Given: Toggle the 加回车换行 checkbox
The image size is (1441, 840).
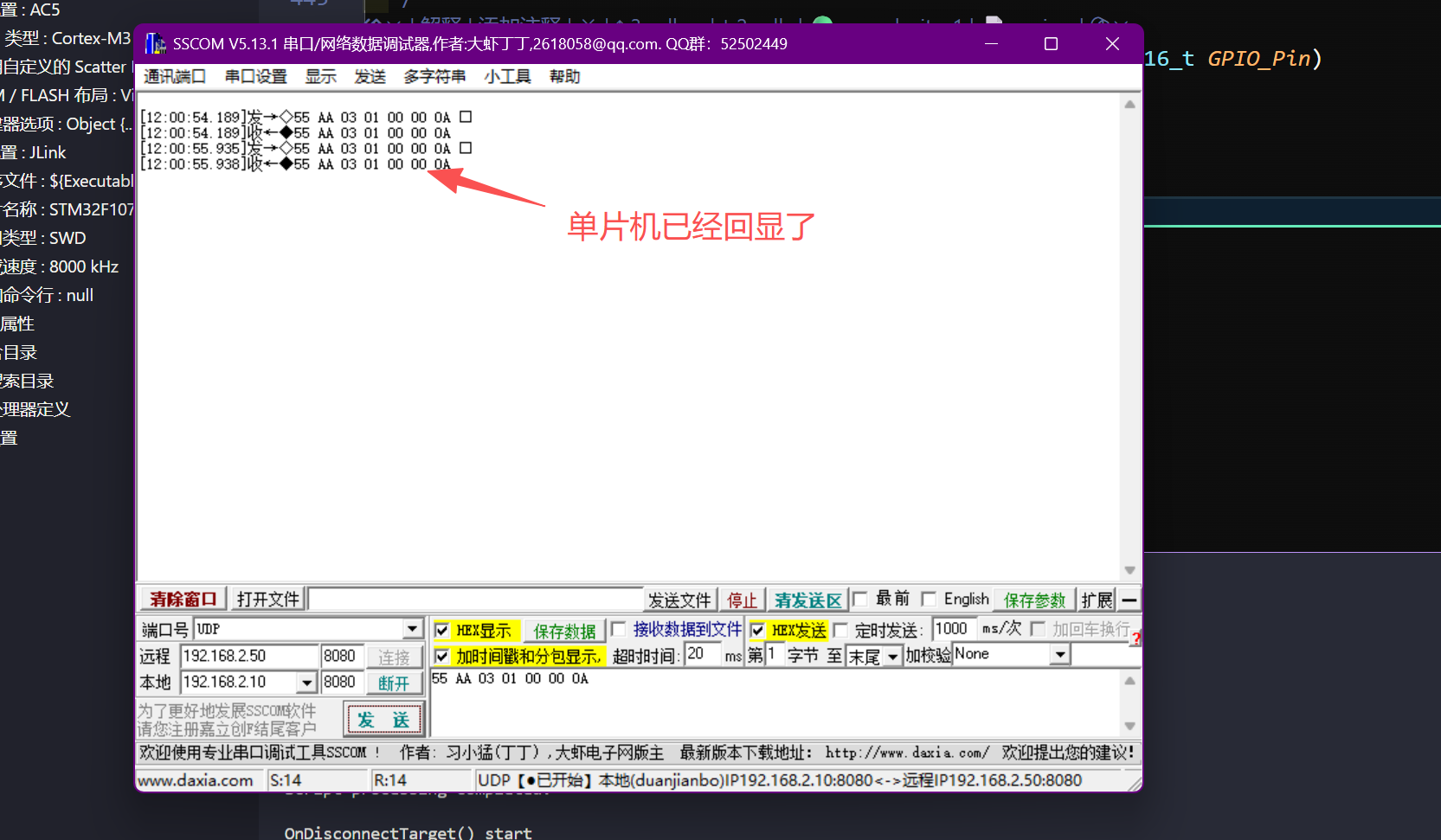Looking at the screenshot, I should click(1038, 629).
